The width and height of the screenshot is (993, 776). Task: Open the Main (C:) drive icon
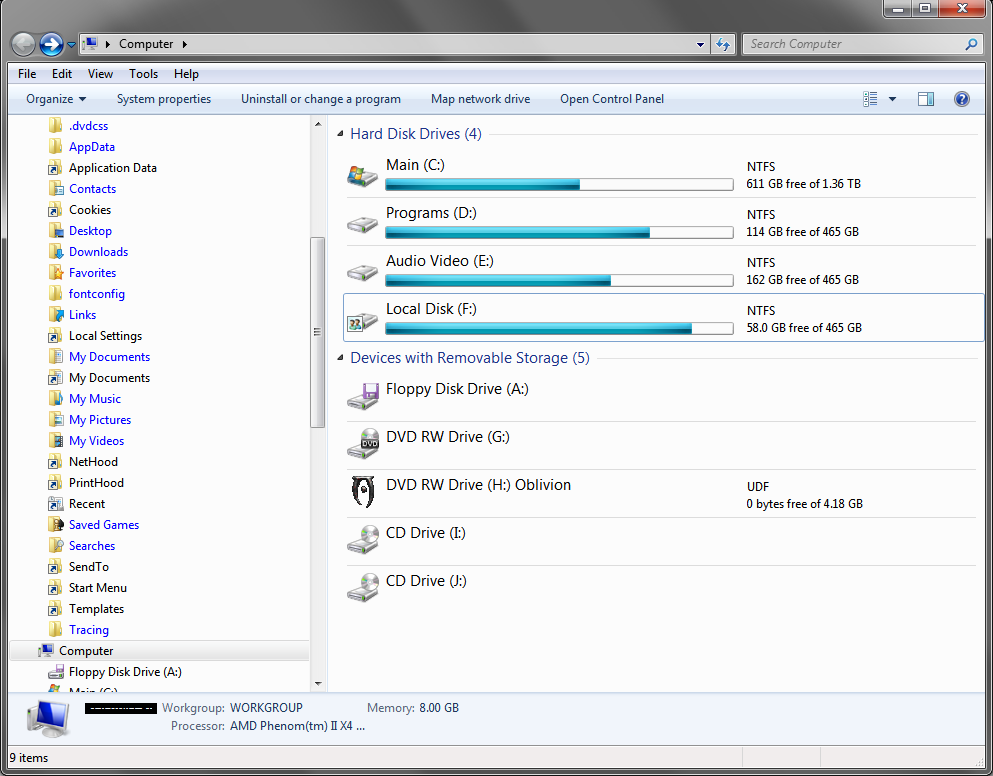(x=362, y=175)
